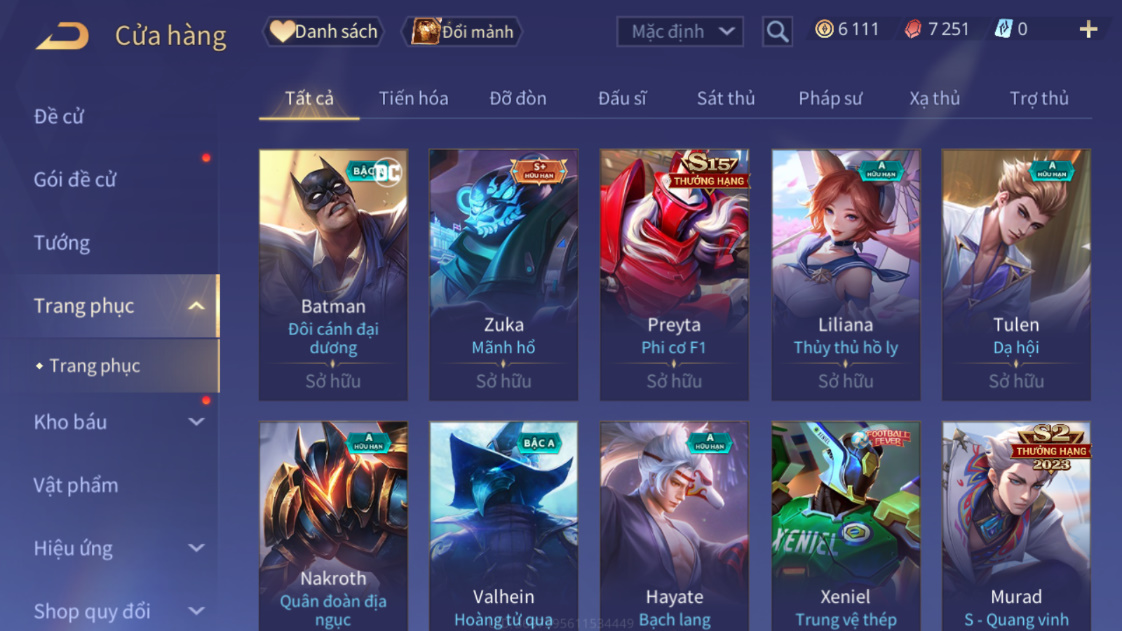Click the red ruby currency icon
The width and height of the screenshot is (1122, 631).
click(913, 29)
